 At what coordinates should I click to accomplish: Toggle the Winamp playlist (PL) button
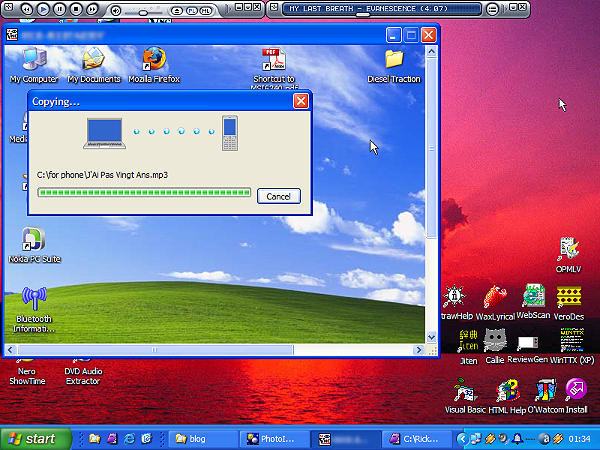coord(192,11)
